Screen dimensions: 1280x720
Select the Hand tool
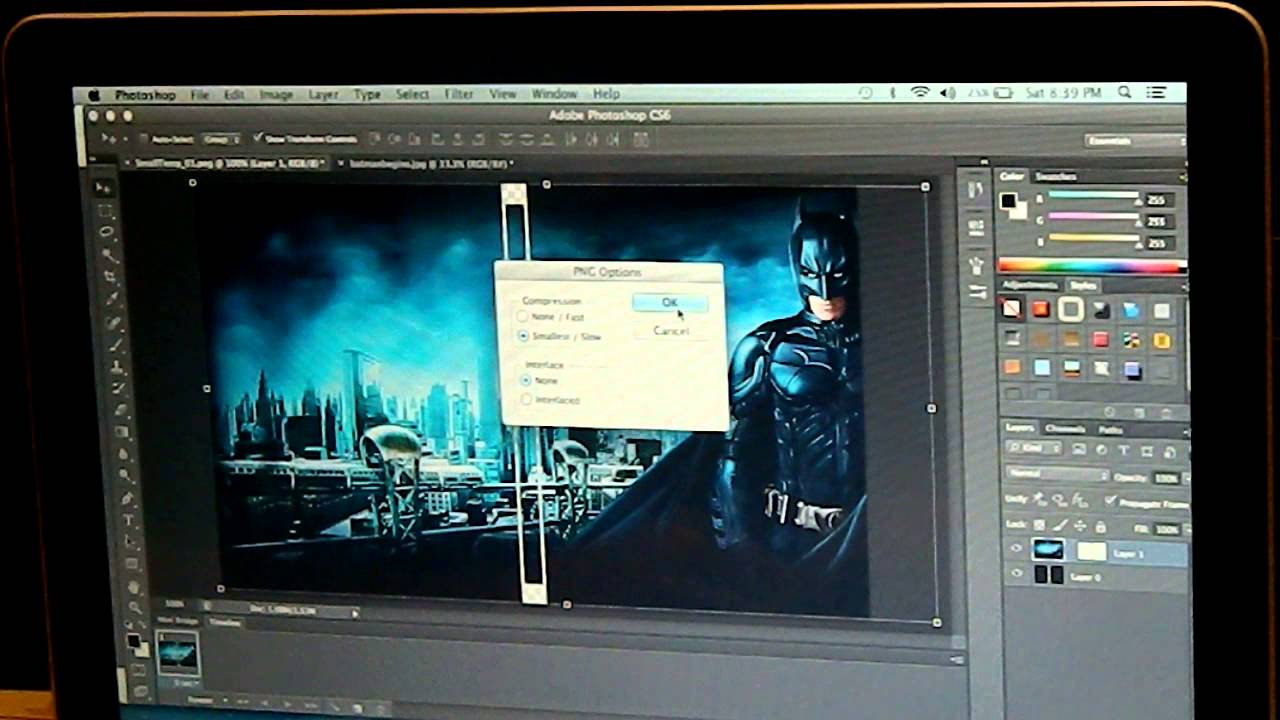pos(133,586)
